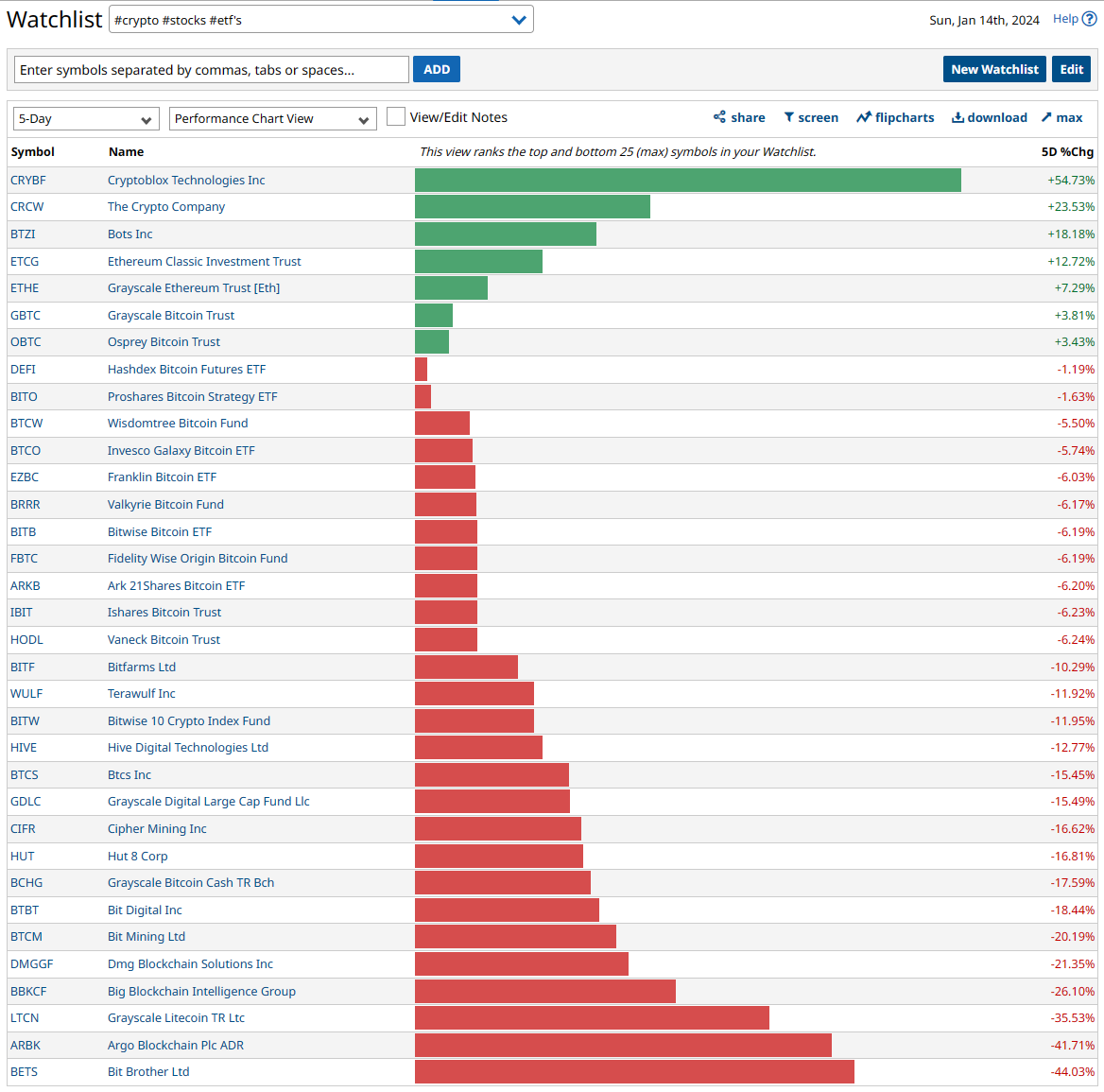Screen dimensions: 1104x1092
Task: Open Bit Brother Ltd link
Action: coord(148,1071)
